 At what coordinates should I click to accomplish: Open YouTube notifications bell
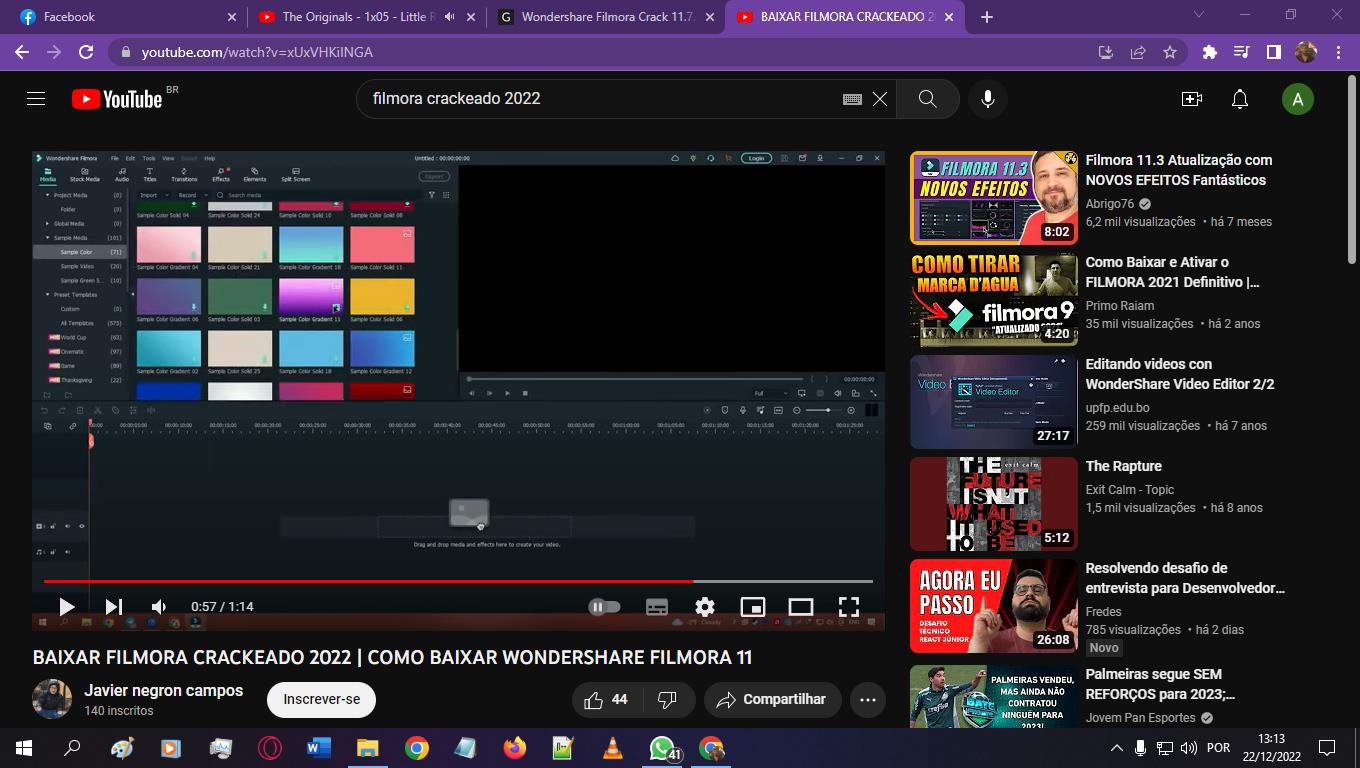pyautogui.click(x=1240, y=99)
